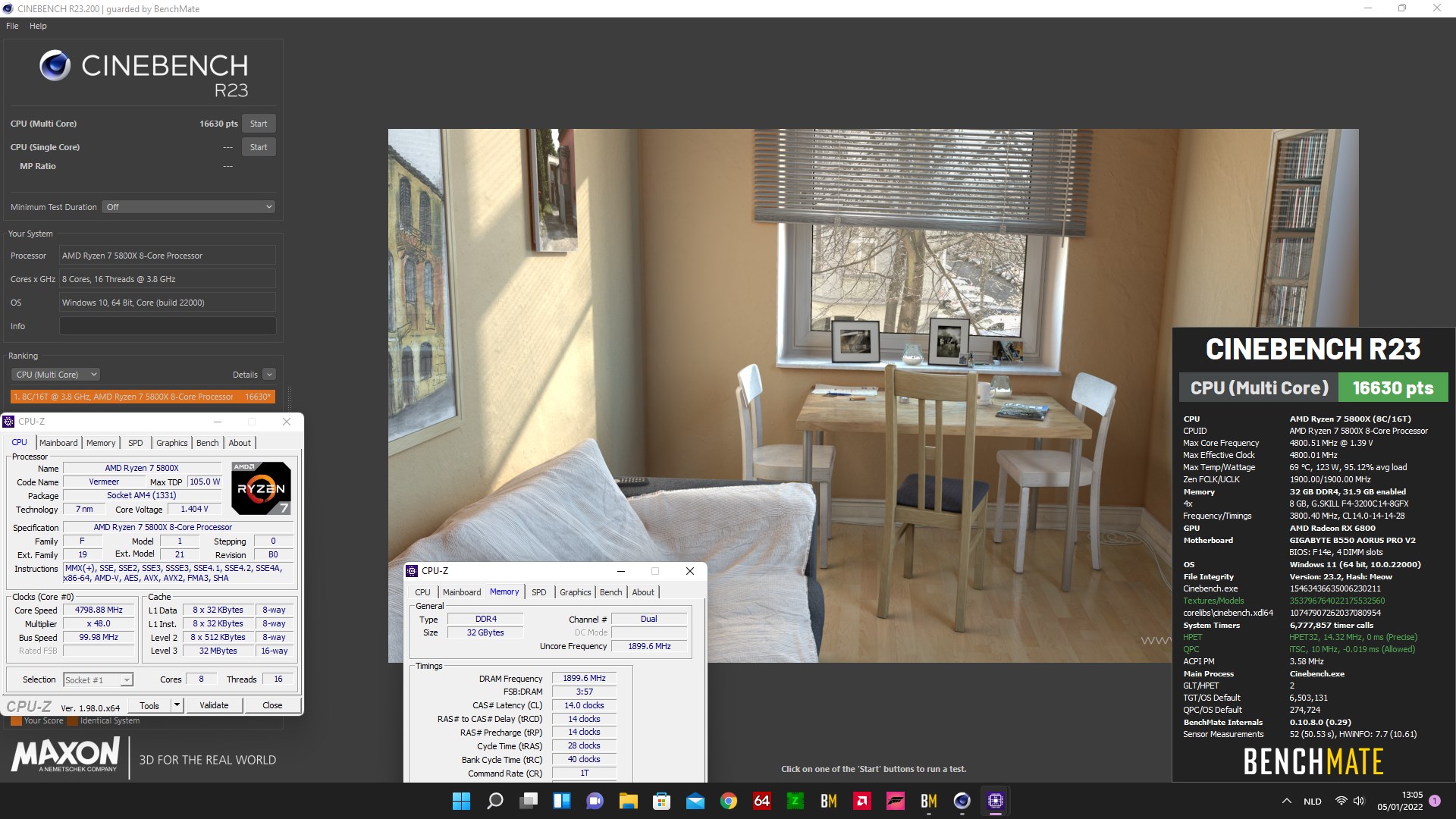Click the title icon of CPU-Z Memory window
Viewport: 1456px width, 819px height.
[x=412, y=571]
